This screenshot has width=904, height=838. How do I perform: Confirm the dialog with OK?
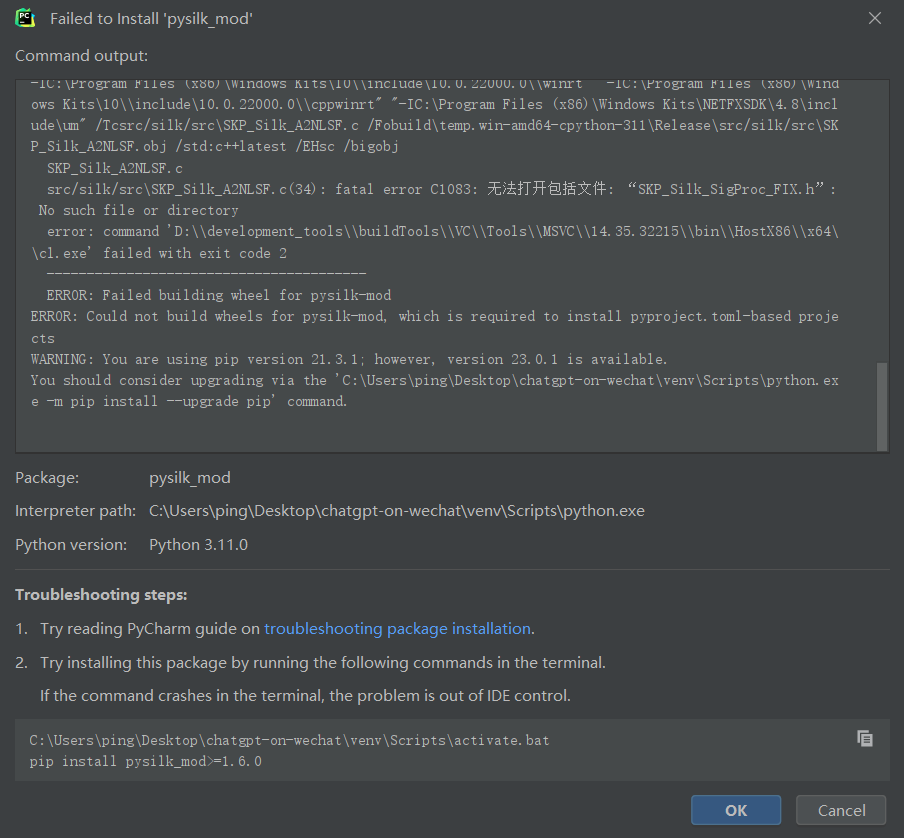click(x=736, y=810)
